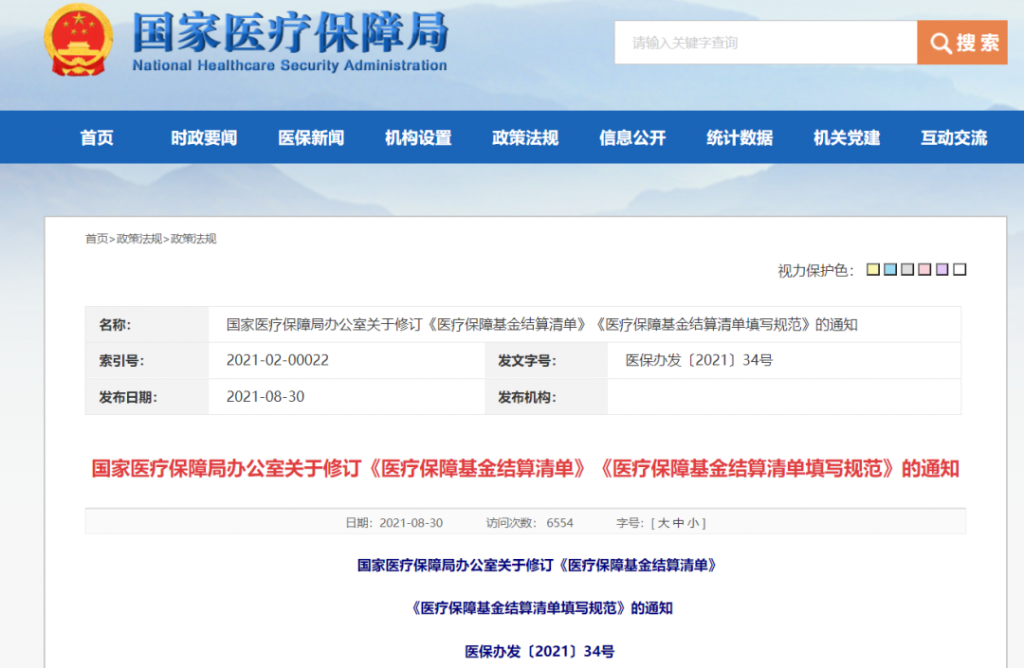The image size is (1024, 668).
Task: Click the English title National Healthcare Security Administration
Action: (289, 65)
